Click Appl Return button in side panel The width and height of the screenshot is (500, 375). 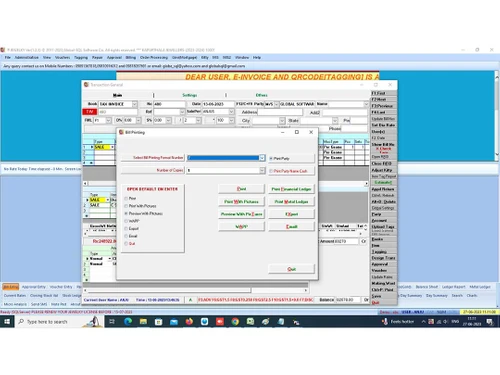(383, 189)
